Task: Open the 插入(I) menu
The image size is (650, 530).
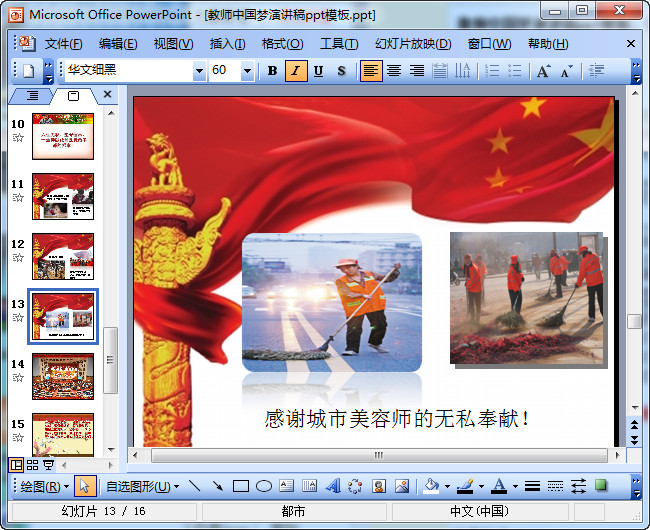Action: coord(227,44)
